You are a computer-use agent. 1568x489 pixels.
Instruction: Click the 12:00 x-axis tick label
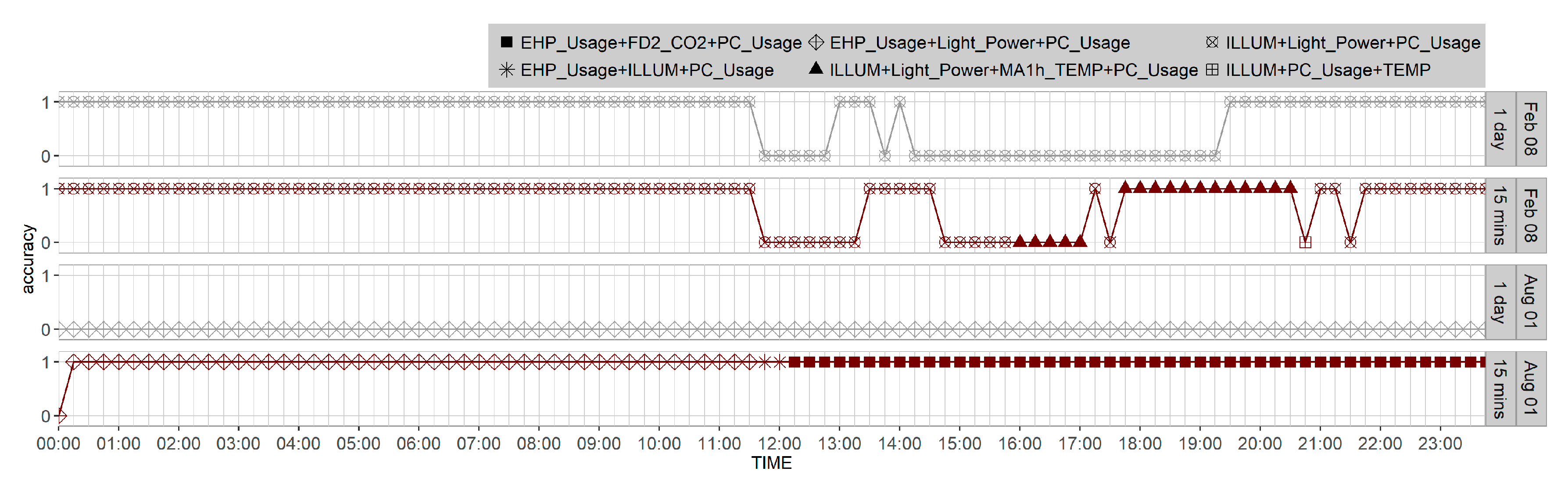tap(779, 443)
